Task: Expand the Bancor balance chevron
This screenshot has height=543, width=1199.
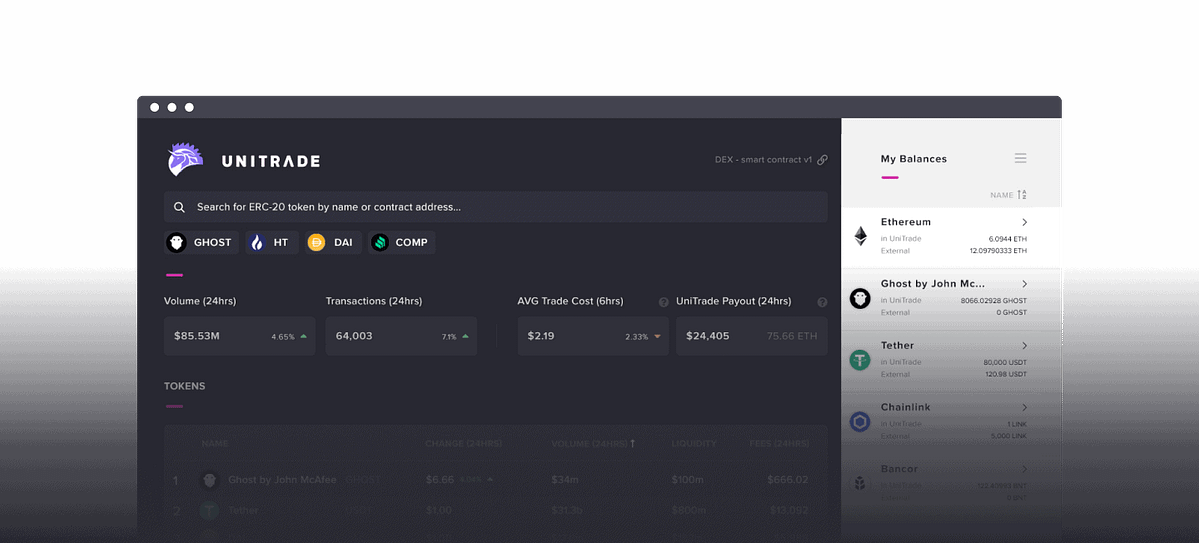Action: pos(1025,469)
